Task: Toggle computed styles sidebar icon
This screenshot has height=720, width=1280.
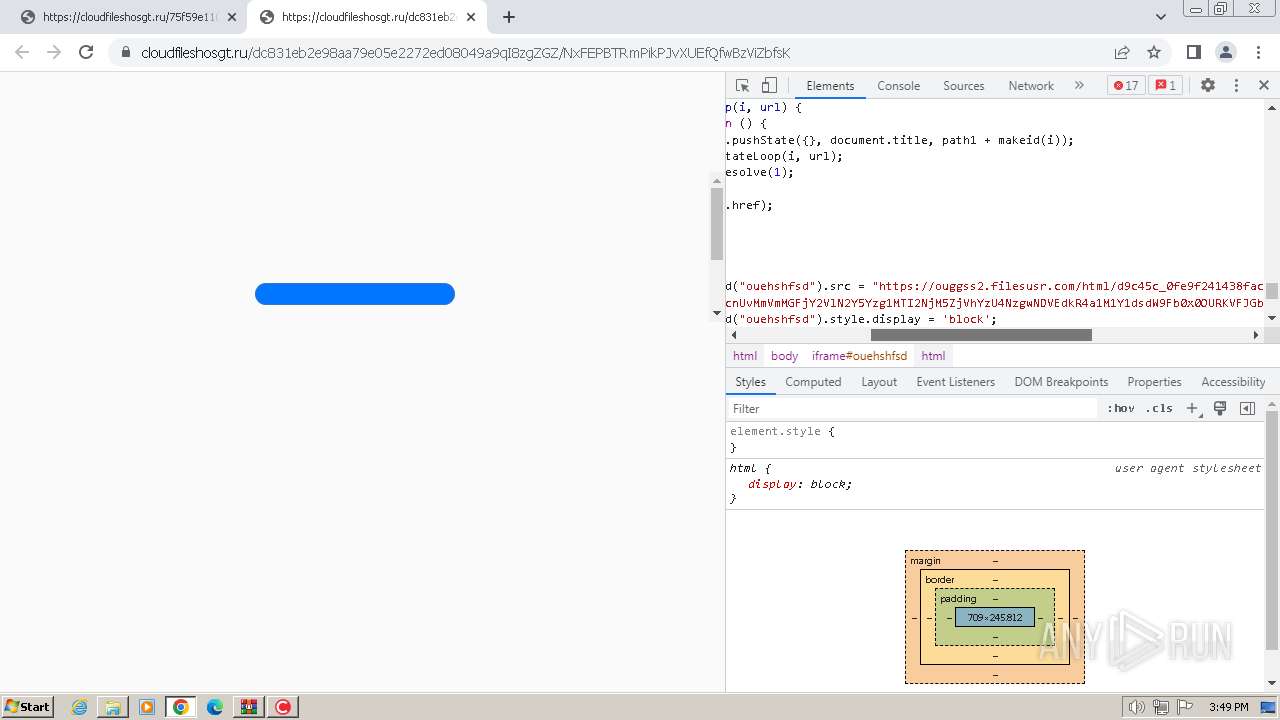Action: 1247,408
